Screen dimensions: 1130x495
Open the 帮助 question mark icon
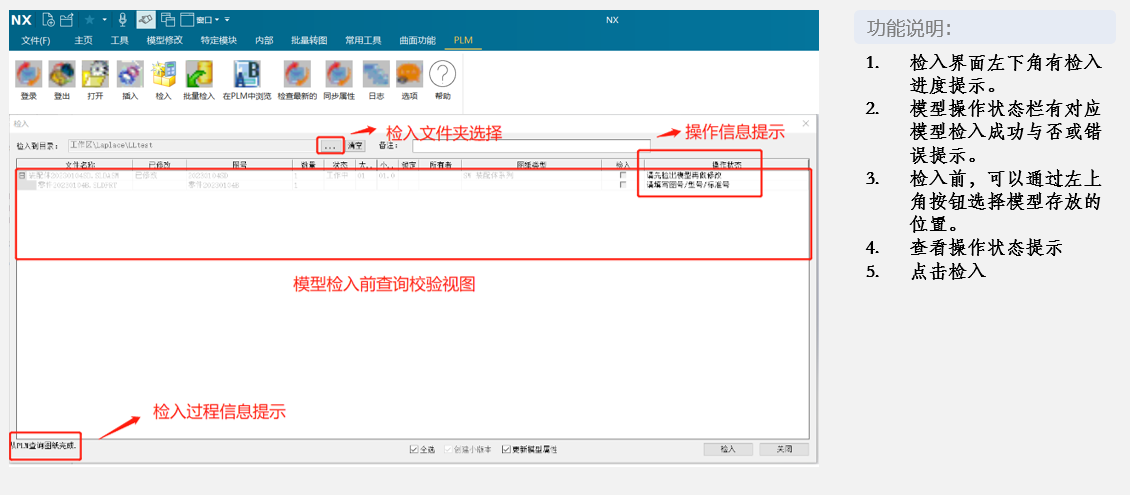pyautogui.click(x=442, y=75)
